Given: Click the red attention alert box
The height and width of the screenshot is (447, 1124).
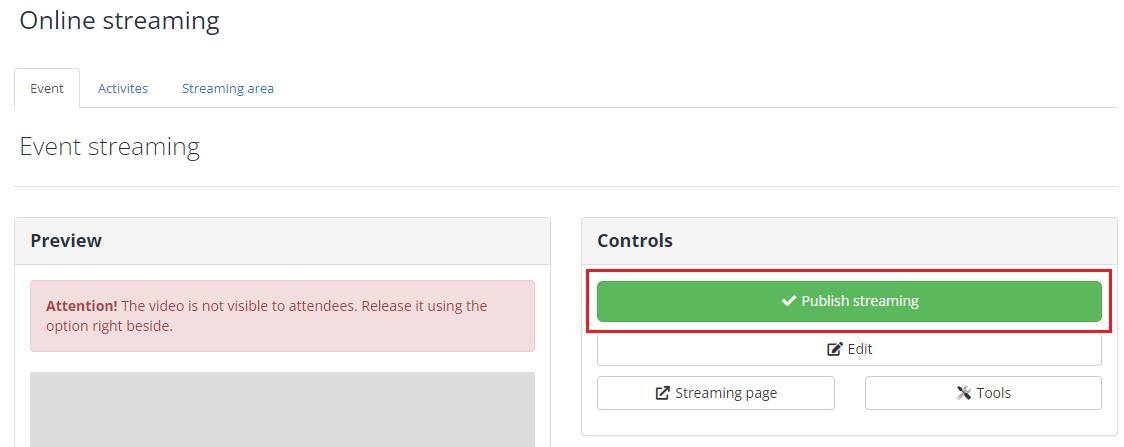Looking at the screenshot, I should (282, 316).
